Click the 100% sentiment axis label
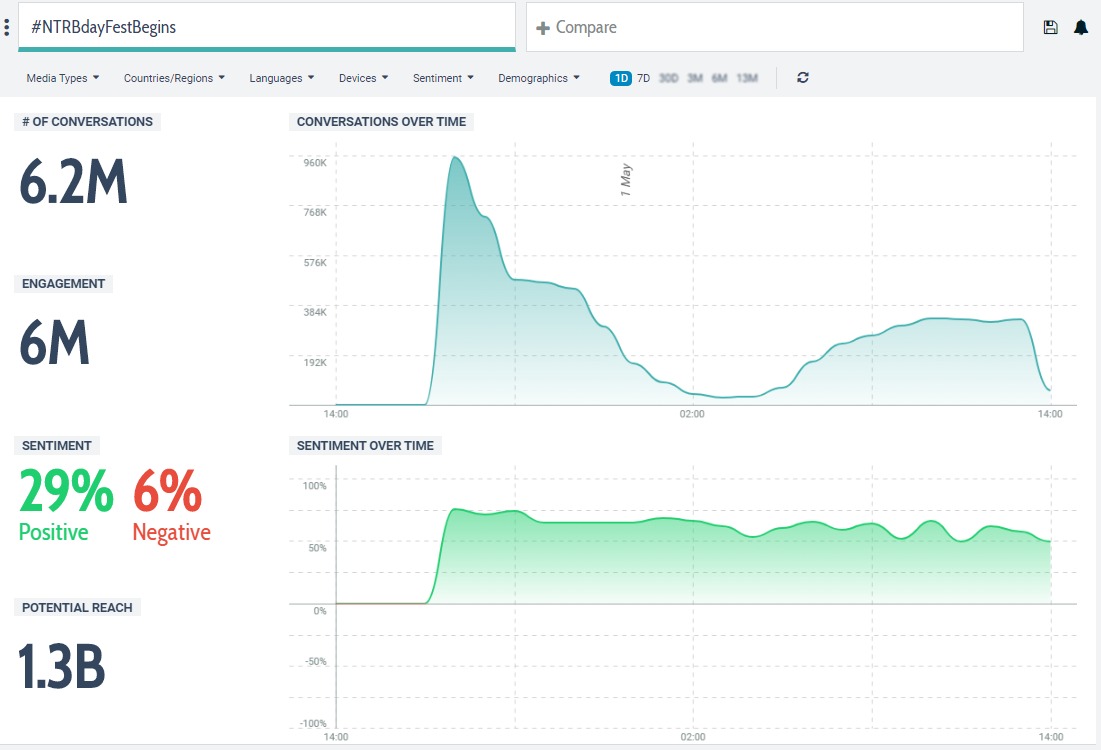This screenshot has width=1101, height=750. point(315,486)
